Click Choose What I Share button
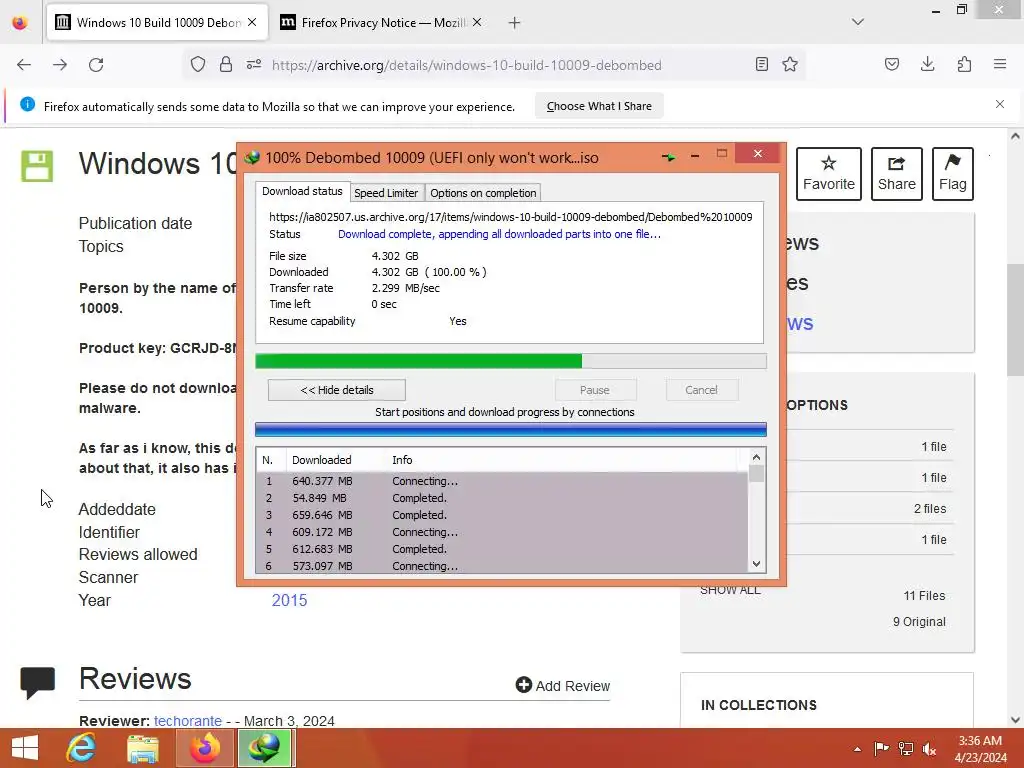 pyautogui.click(x=599, y=106)
